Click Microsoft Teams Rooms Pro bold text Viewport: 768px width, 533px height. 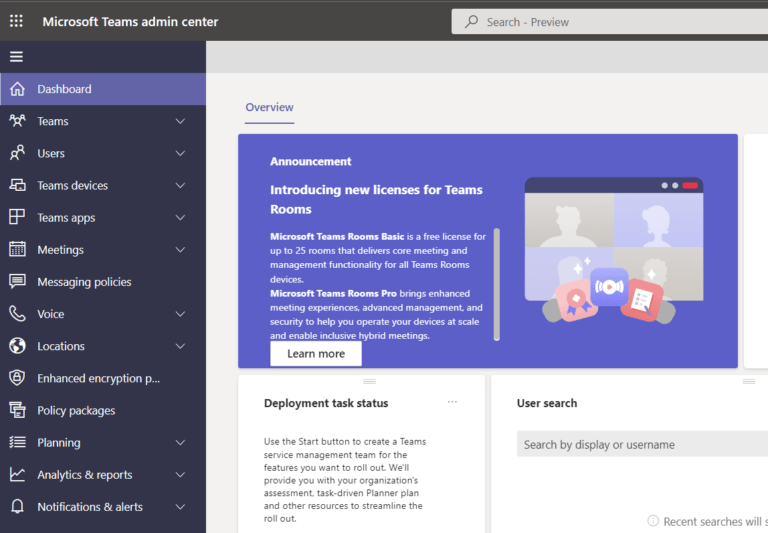click(333, 293)
